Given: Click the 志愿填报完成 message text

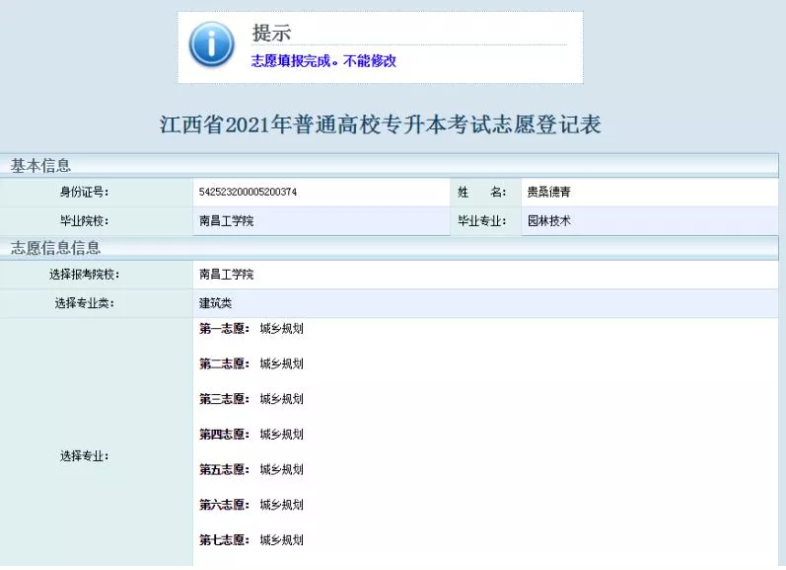Looking at the screenshot, I should click(323, 61).
